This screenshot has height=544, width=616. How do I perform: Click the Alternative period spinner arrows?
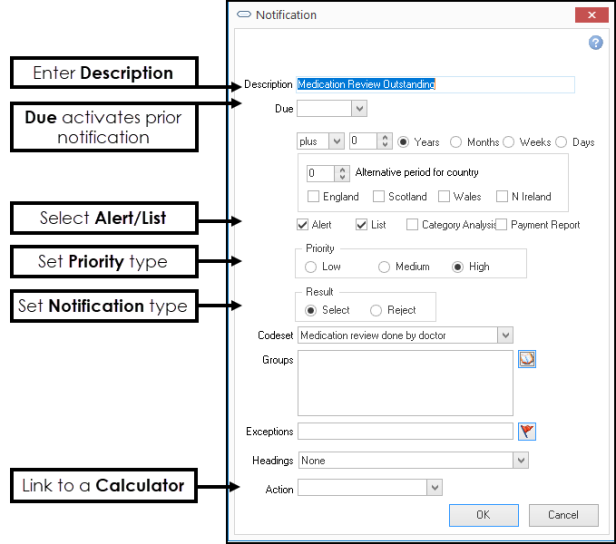(x=345, y=173)
